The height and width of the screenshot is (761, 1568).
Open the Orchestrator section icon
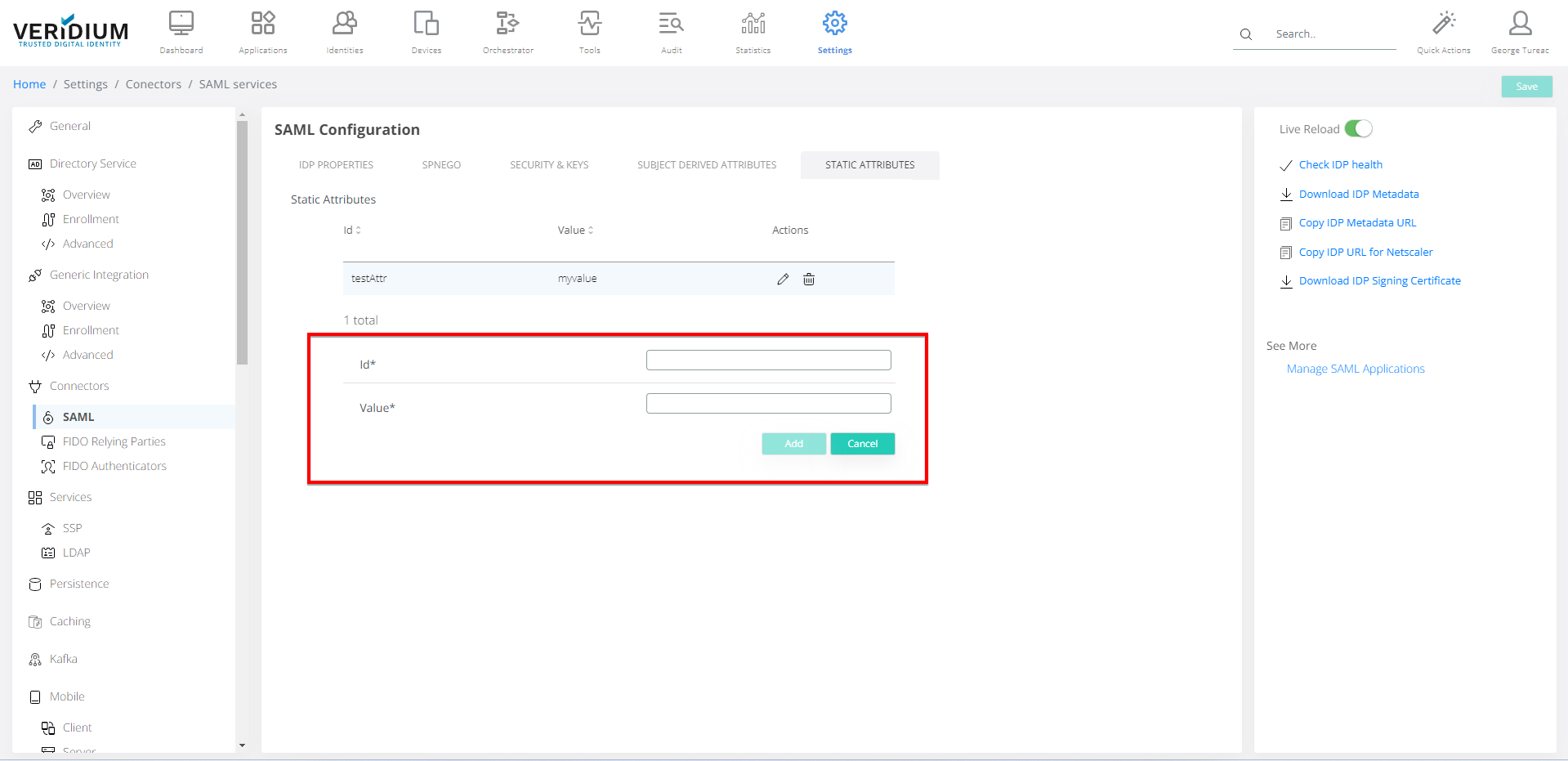pyautogui.click(x=507, y=24)
